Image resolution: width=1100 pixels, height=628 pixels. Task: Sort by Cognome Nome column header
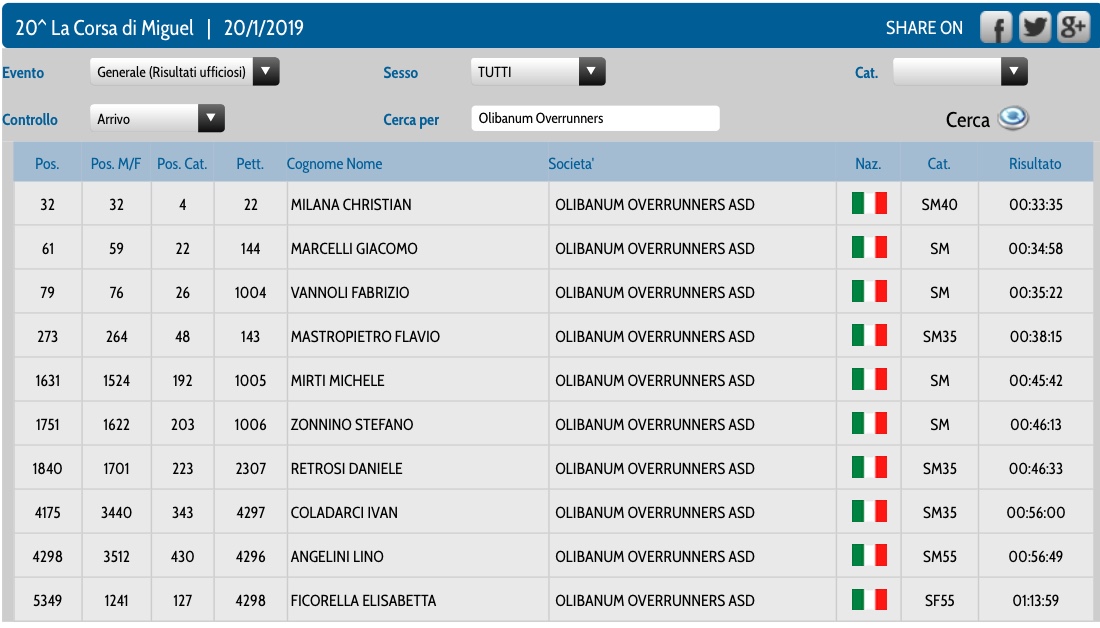pos(335,163)
